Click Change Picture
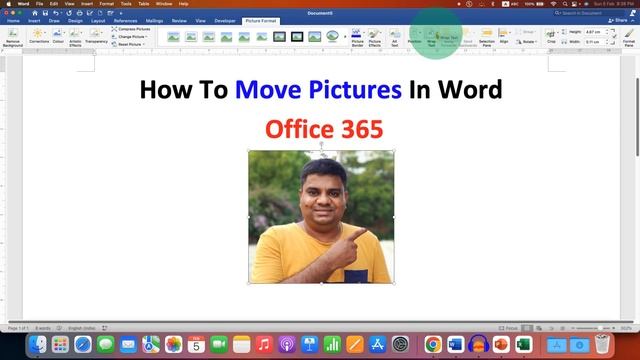 [130, 37]
